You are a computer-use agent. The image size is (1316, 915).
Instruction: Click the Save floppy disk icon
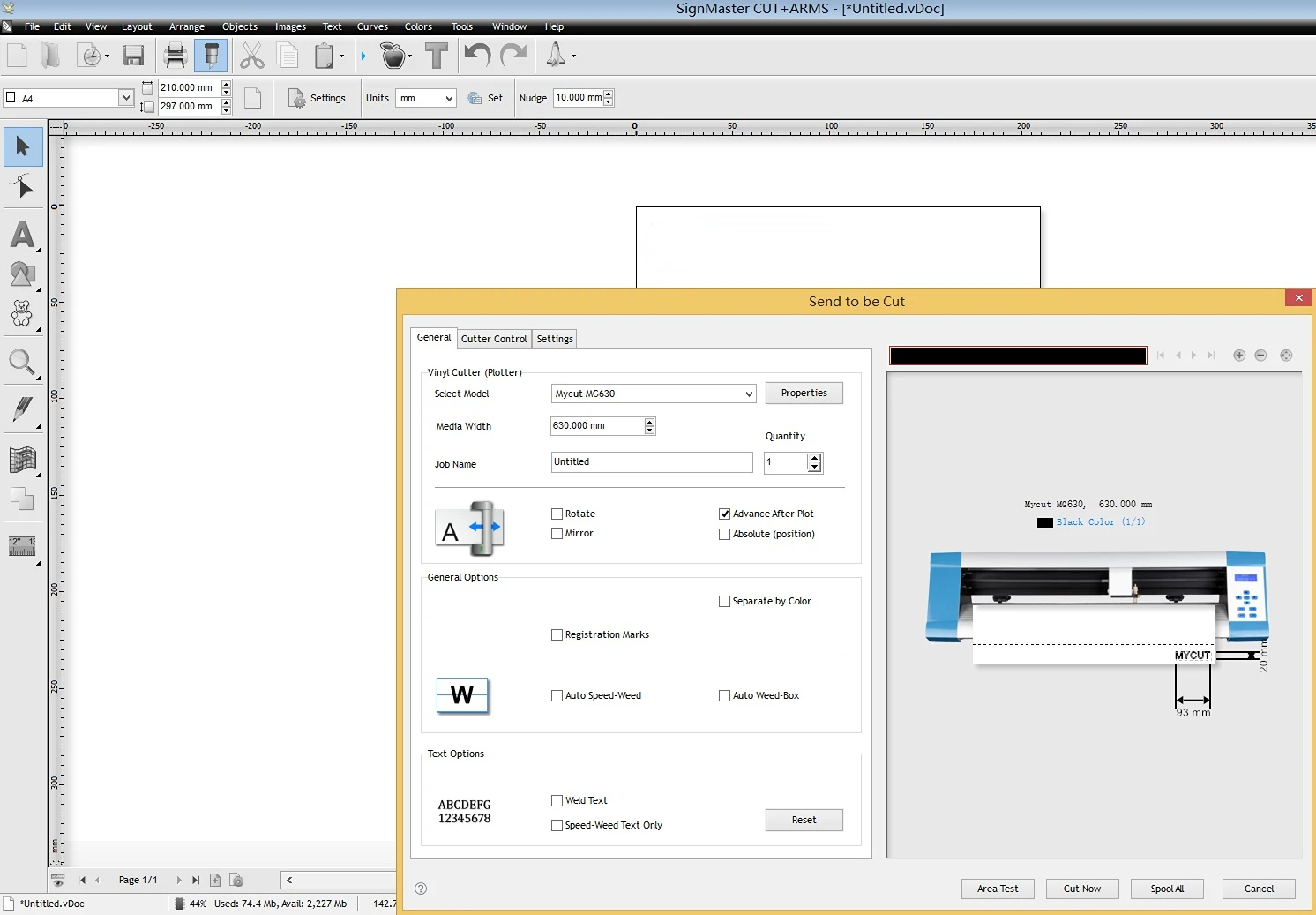[134, 56]
